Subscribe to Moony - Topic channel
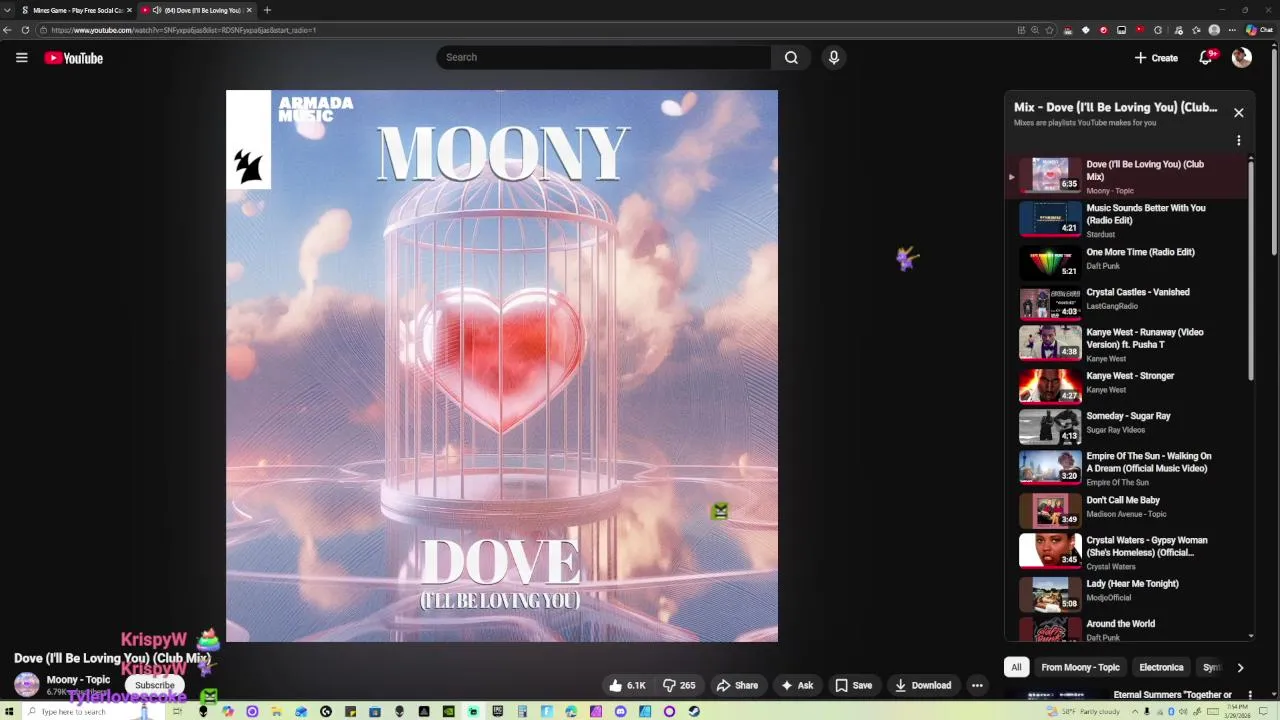This screenshot has width=1280, height=720. point(155,685)
